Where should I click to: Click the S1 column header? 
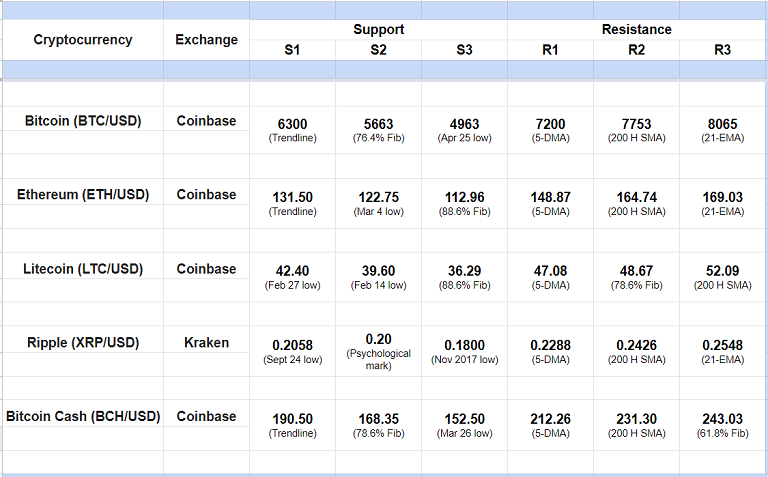click(x=292, y=49)
